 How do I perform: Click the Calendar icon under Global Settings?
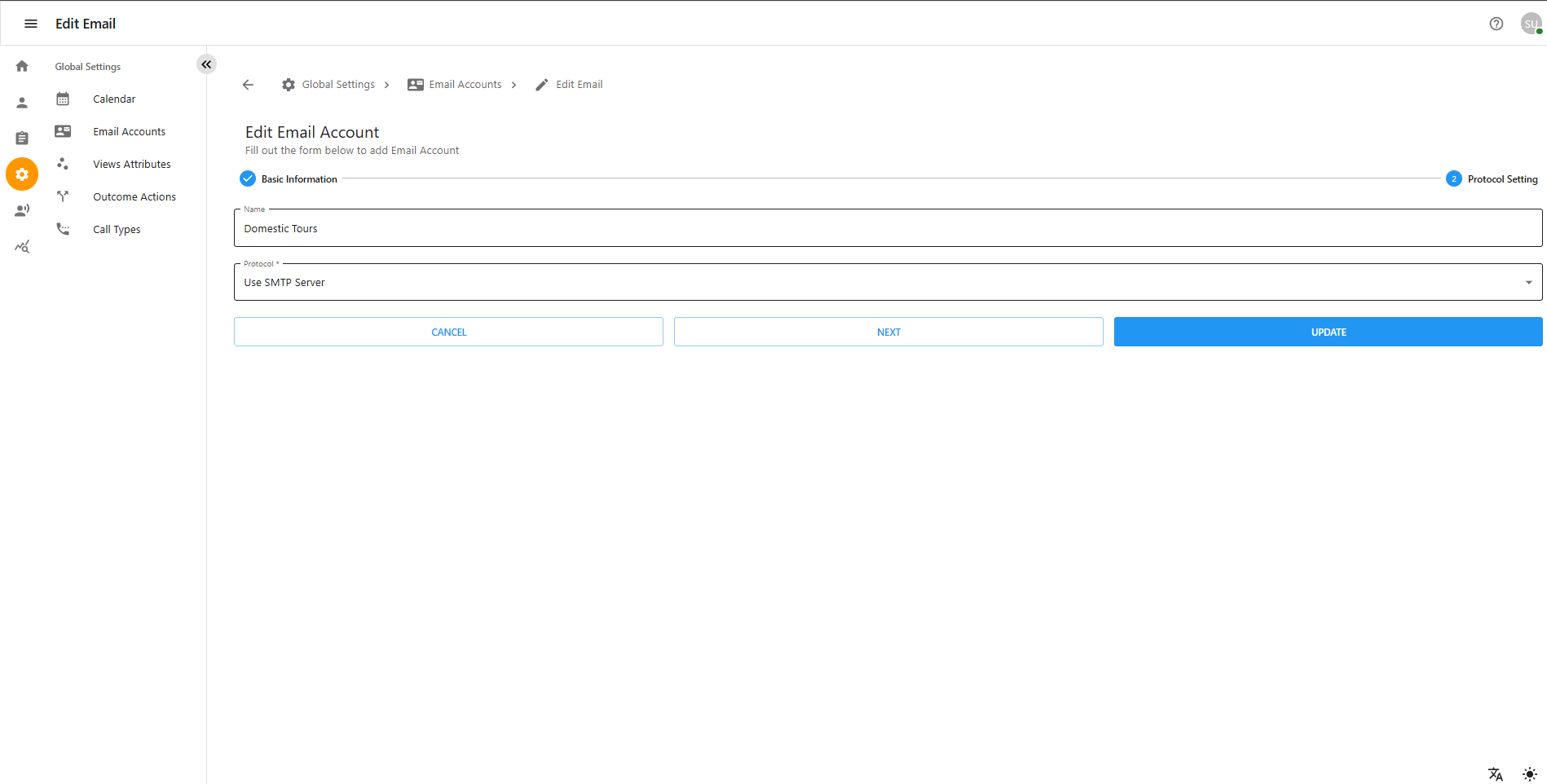point(63,98)
